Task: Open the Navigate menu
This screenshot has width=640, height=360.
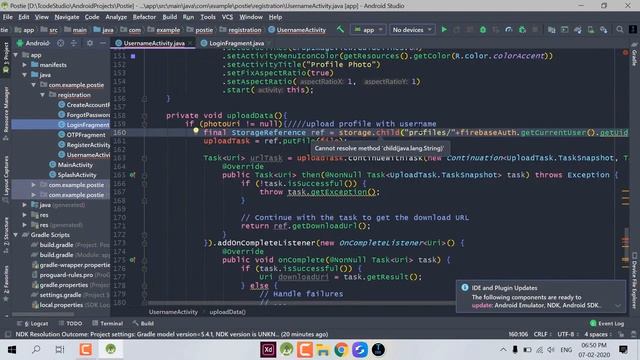Action: pos(67,17)
